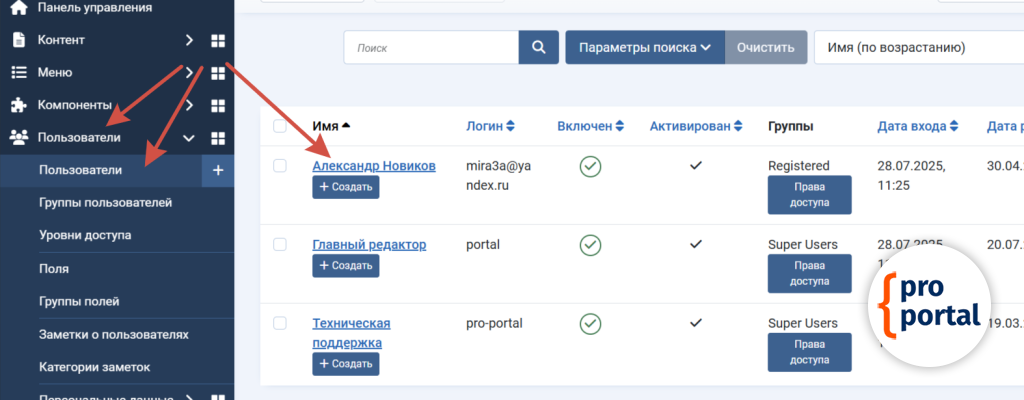Image resolution: width=1024 pixels, height=400 pixels.
Task: Expand the Параметры поиска filter options
Action: pyautogui.click(x=644, y=47)
